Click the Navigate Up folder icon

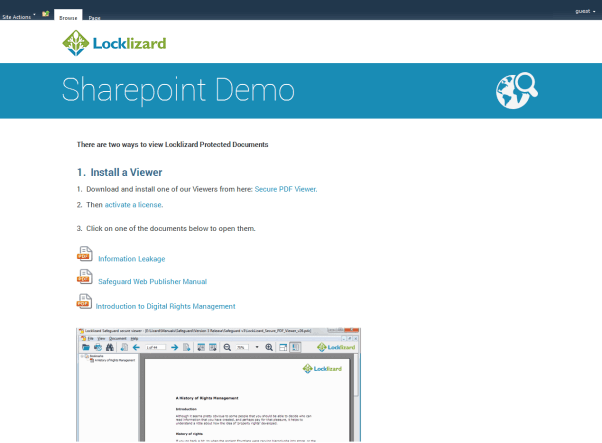pyautogui.click(x=46, y=14)
